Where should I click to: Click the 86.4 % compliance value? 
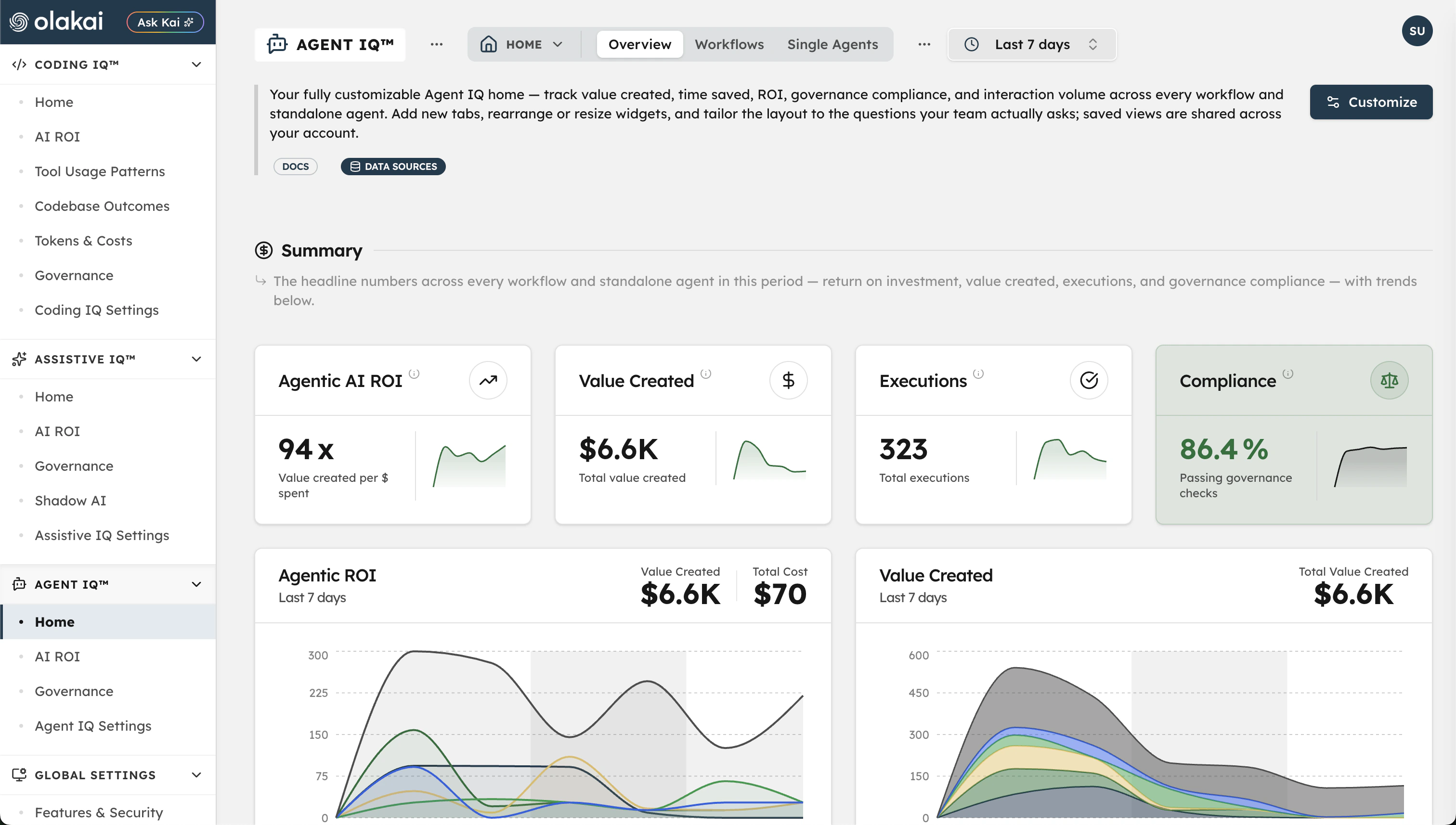(1223, 449)
